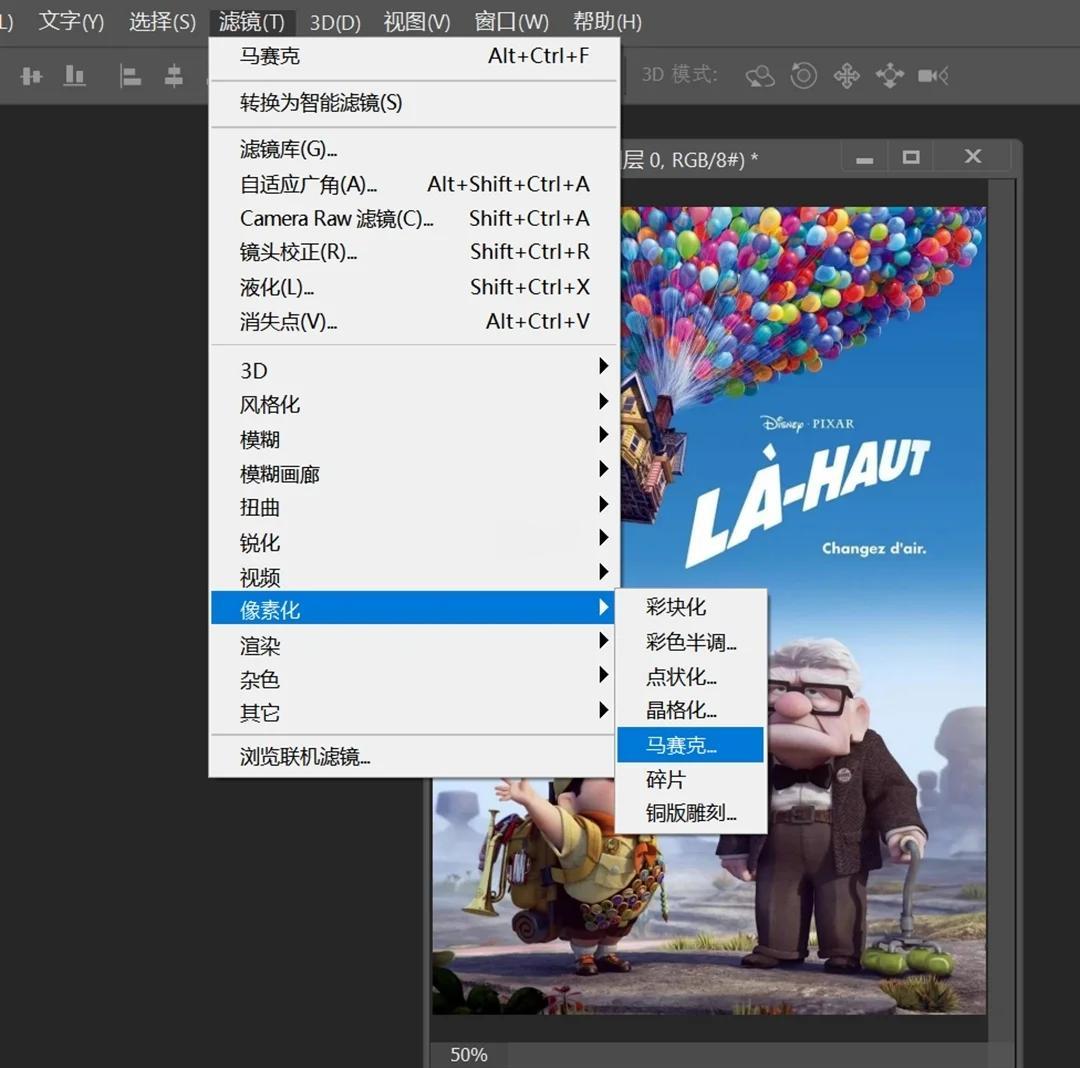
Task: Choose 马赛克... in the pixelate submenu
Action: (689, 745)
